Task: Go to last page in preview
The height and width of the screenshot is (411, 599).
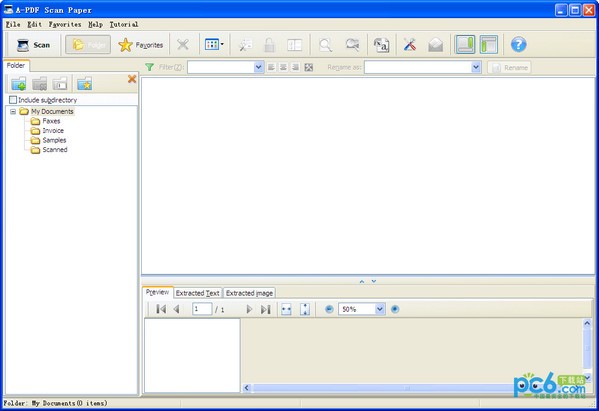Action: [266, 309]
